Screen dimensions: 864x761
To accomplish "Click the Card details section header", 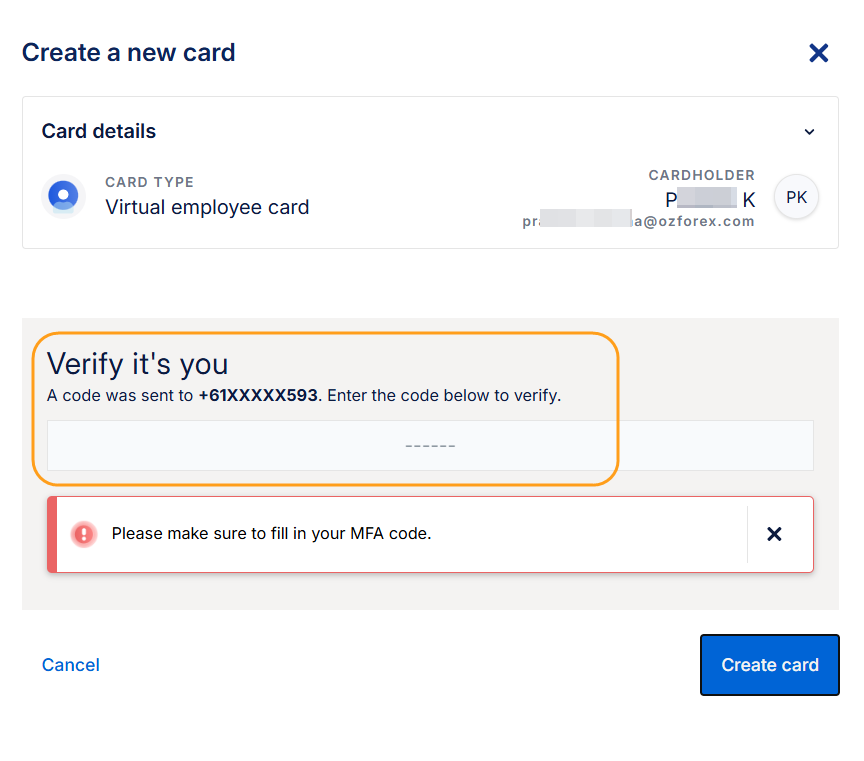I will (x=99, y=131).
